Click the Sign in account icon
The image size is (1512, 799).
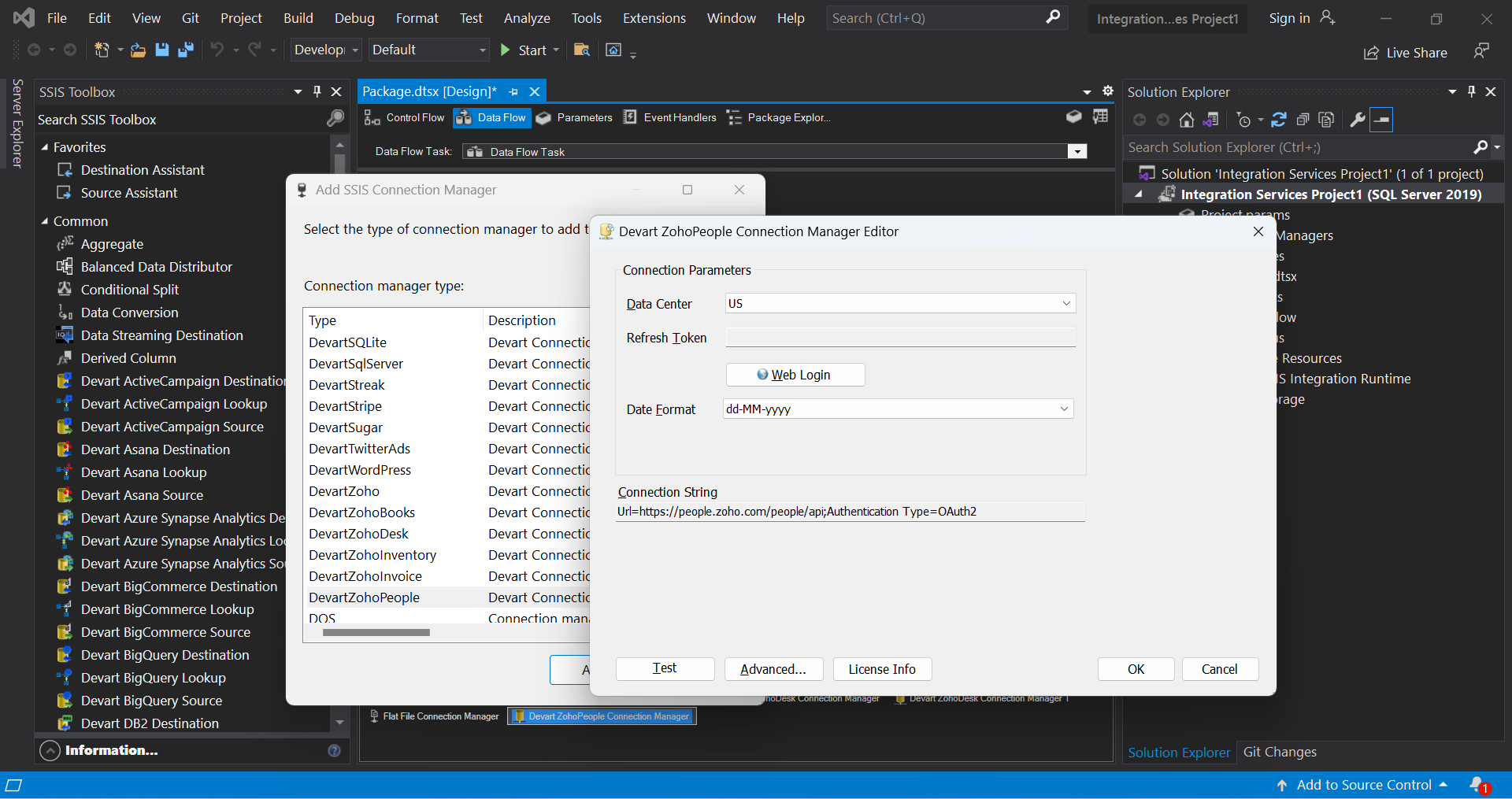[x=1328, y=17]
